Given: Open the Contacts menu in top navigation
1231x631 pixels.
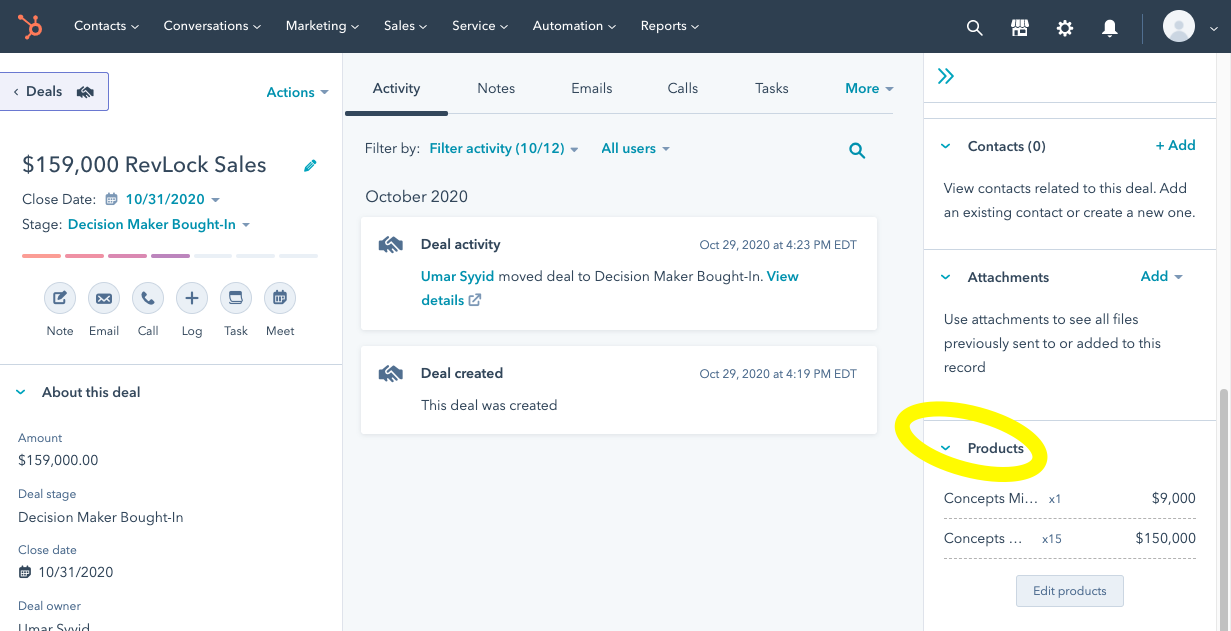Looking at the screenshot, I should [x=106, y=26].
